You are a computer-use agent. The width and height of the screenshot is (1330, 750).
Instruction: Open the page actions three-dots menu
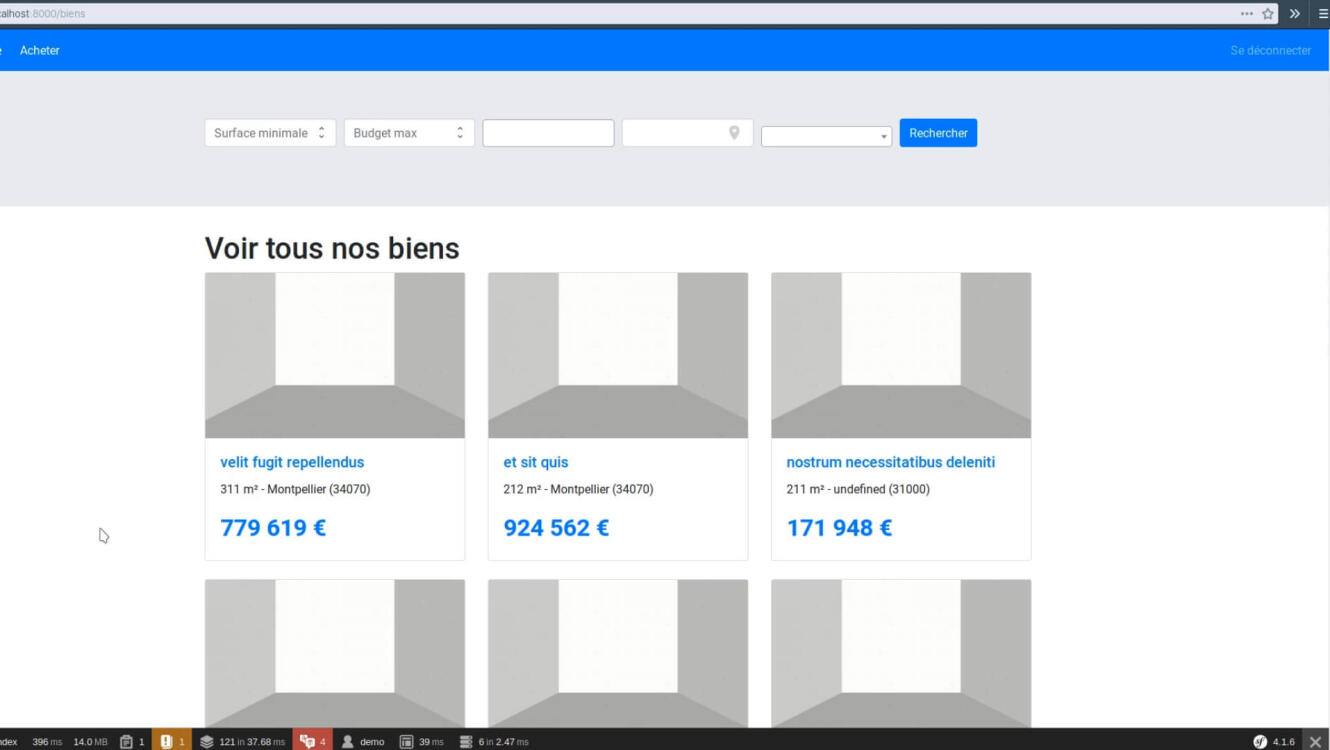tap(1246, 14)
